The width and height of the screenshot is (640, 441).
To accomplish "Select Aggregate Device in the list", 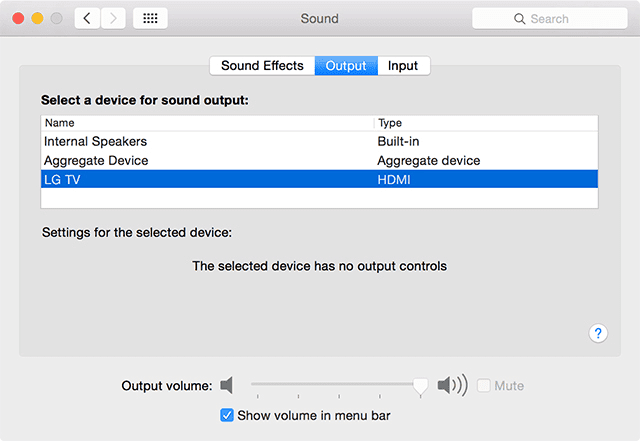I will pos(96,161).
